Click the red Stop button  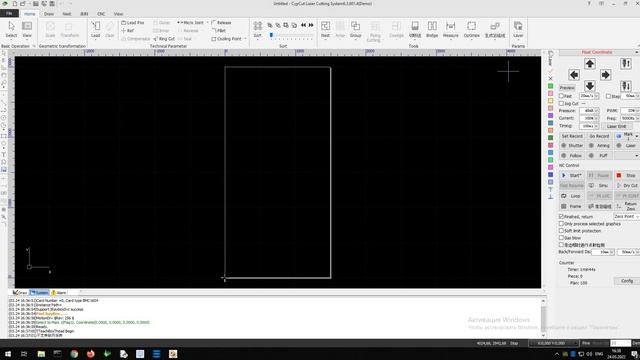click(627, 175)
